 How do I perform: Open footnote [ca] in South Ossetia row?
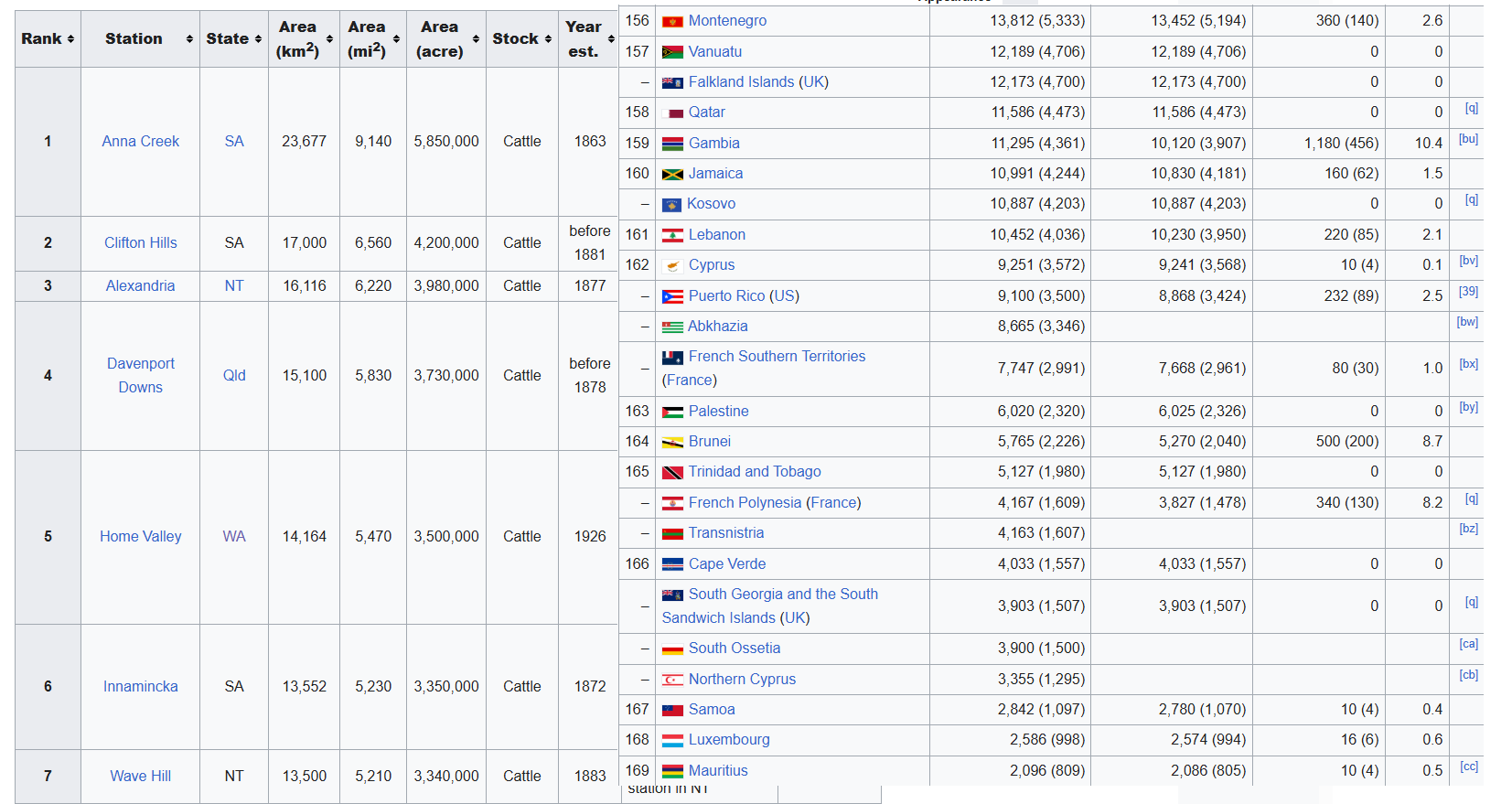click(1468, 644)
